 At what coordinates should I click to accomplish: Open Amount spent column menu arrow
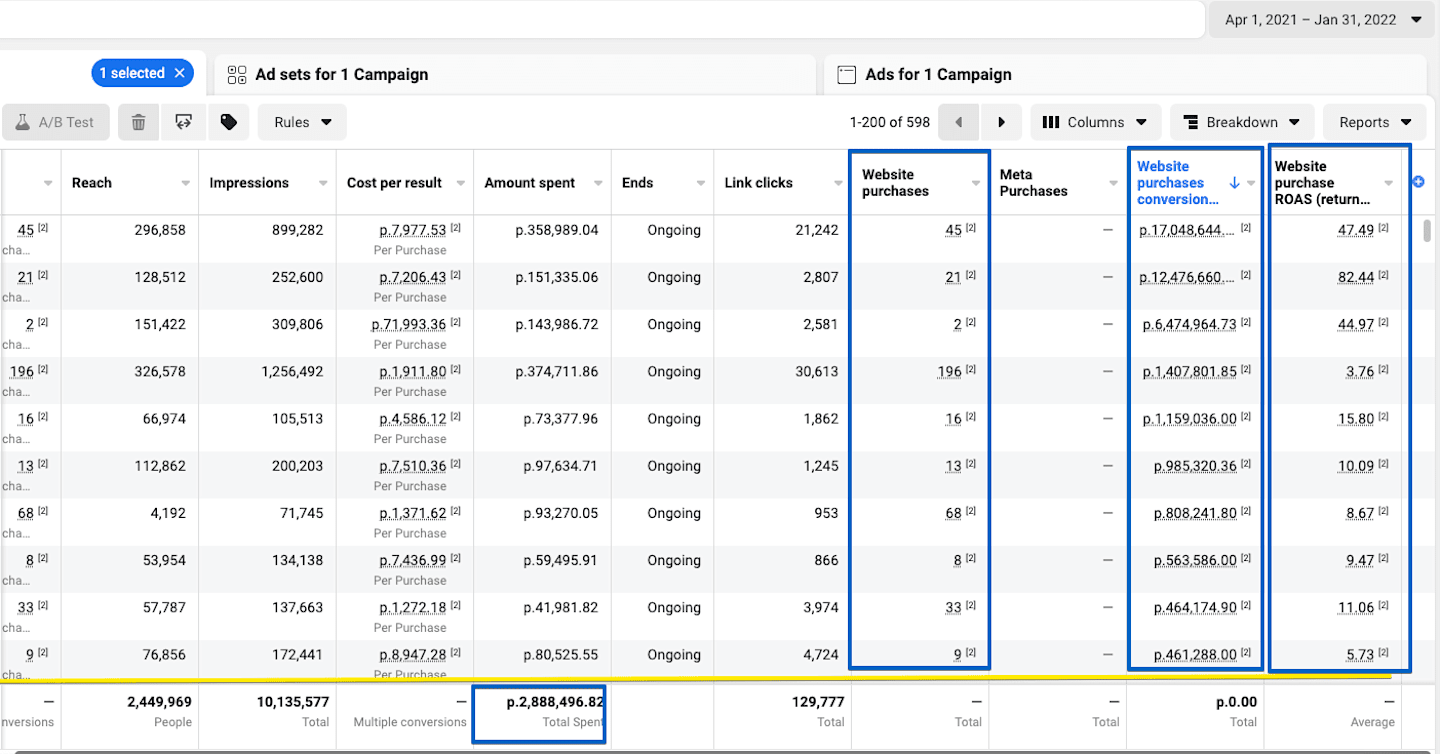tap(598, 183)
